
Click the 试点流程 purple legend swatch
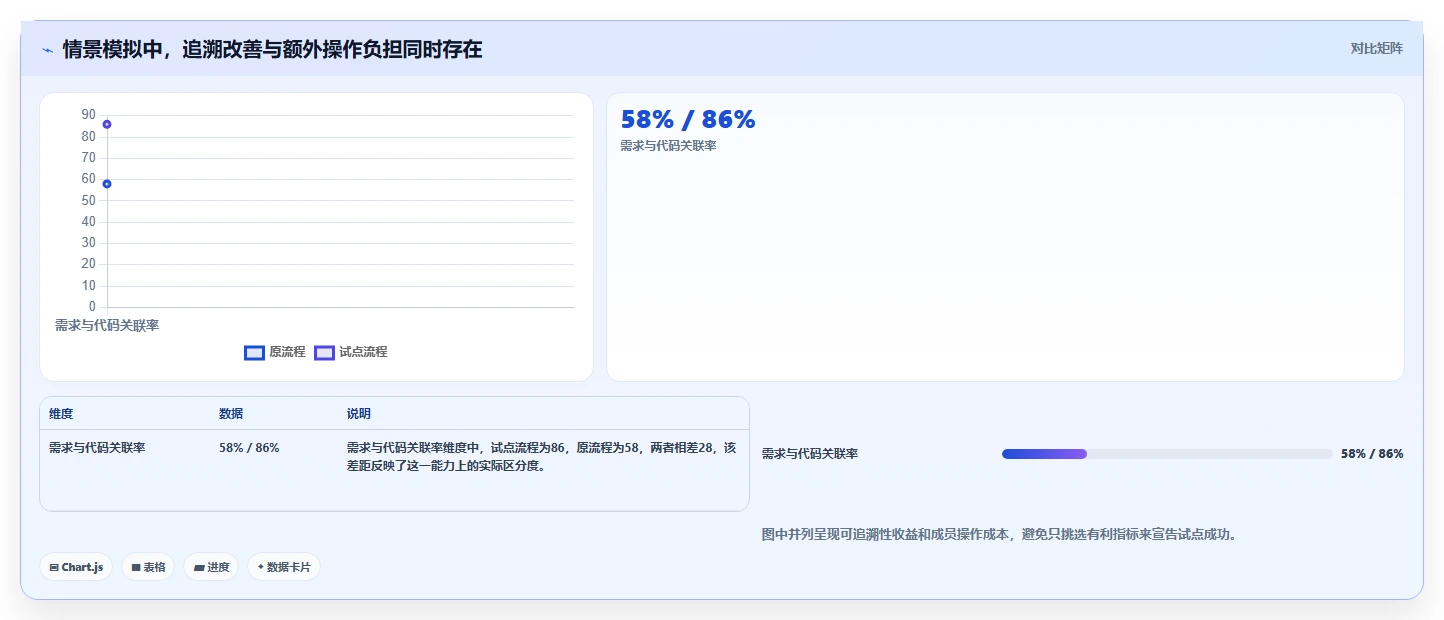(x=324, y=352)
